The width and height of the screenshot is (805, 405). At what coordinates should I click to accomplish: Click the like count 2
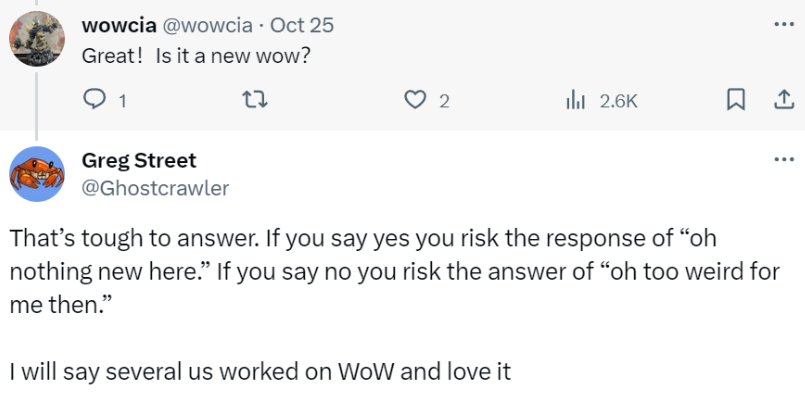(445, 101)
